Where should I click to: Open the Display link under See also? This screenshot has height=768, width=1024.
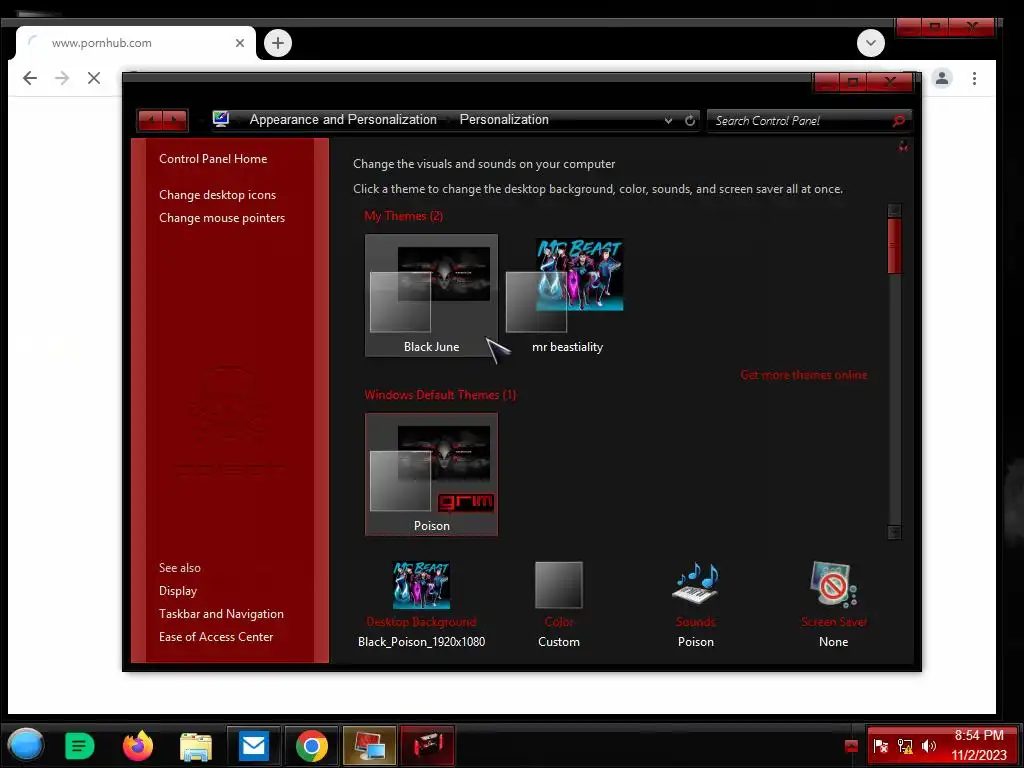click(x=178, y=590)
